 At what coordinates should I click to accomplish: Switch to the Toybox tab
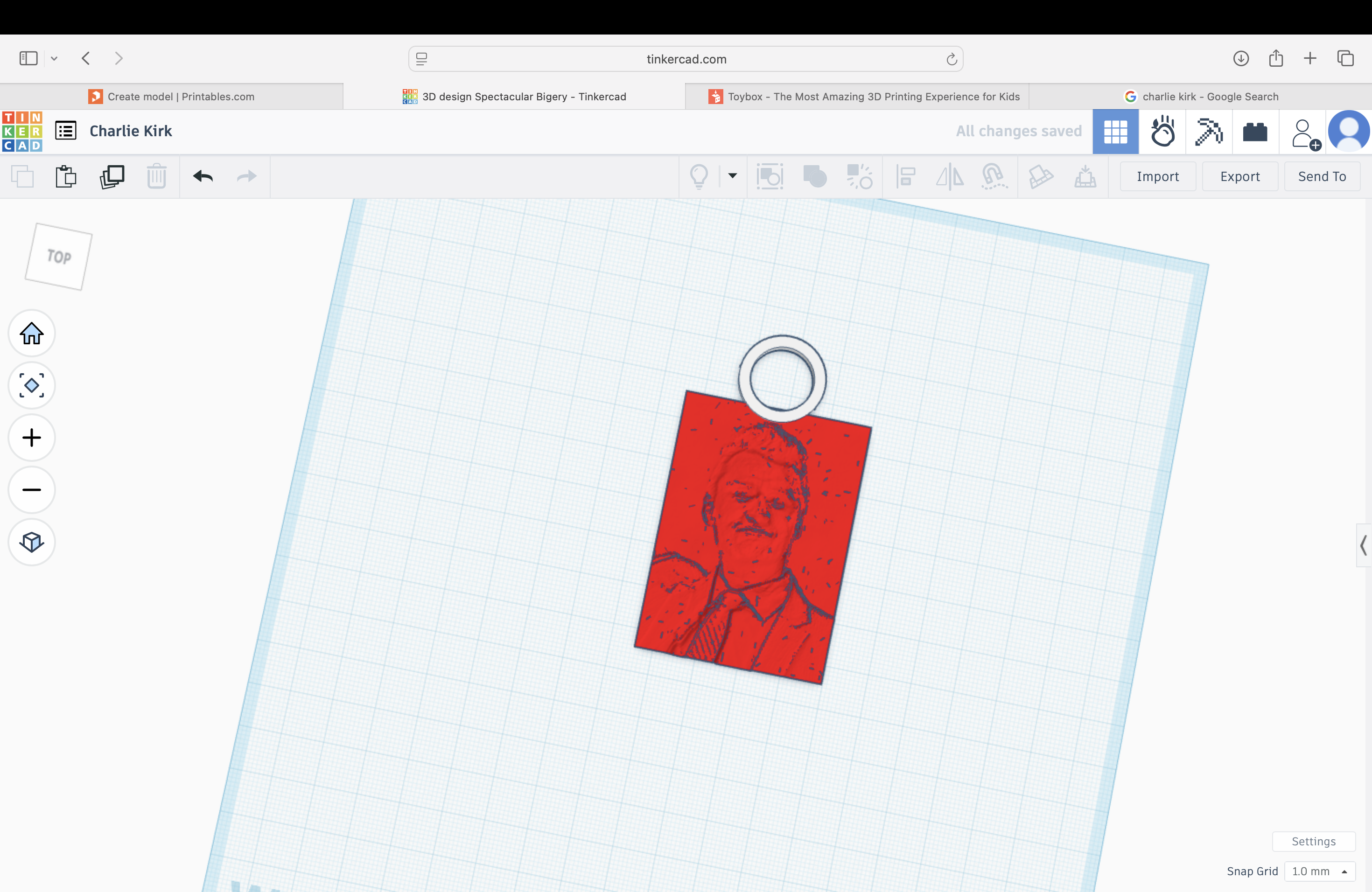857,96
